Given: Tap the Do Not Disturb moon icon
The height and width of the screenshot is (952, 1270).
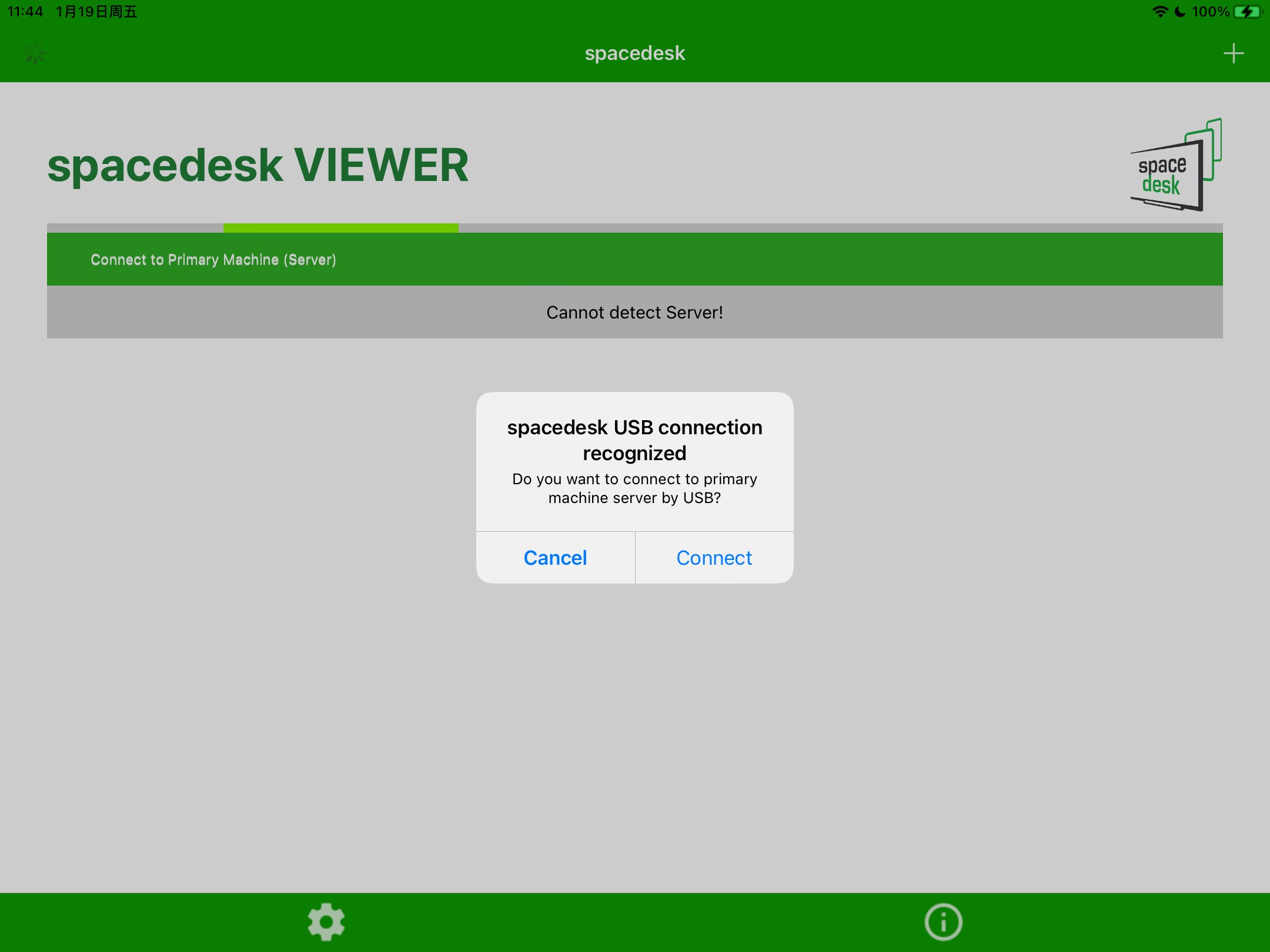Looking at the screenshot, I should [1179, 12].
